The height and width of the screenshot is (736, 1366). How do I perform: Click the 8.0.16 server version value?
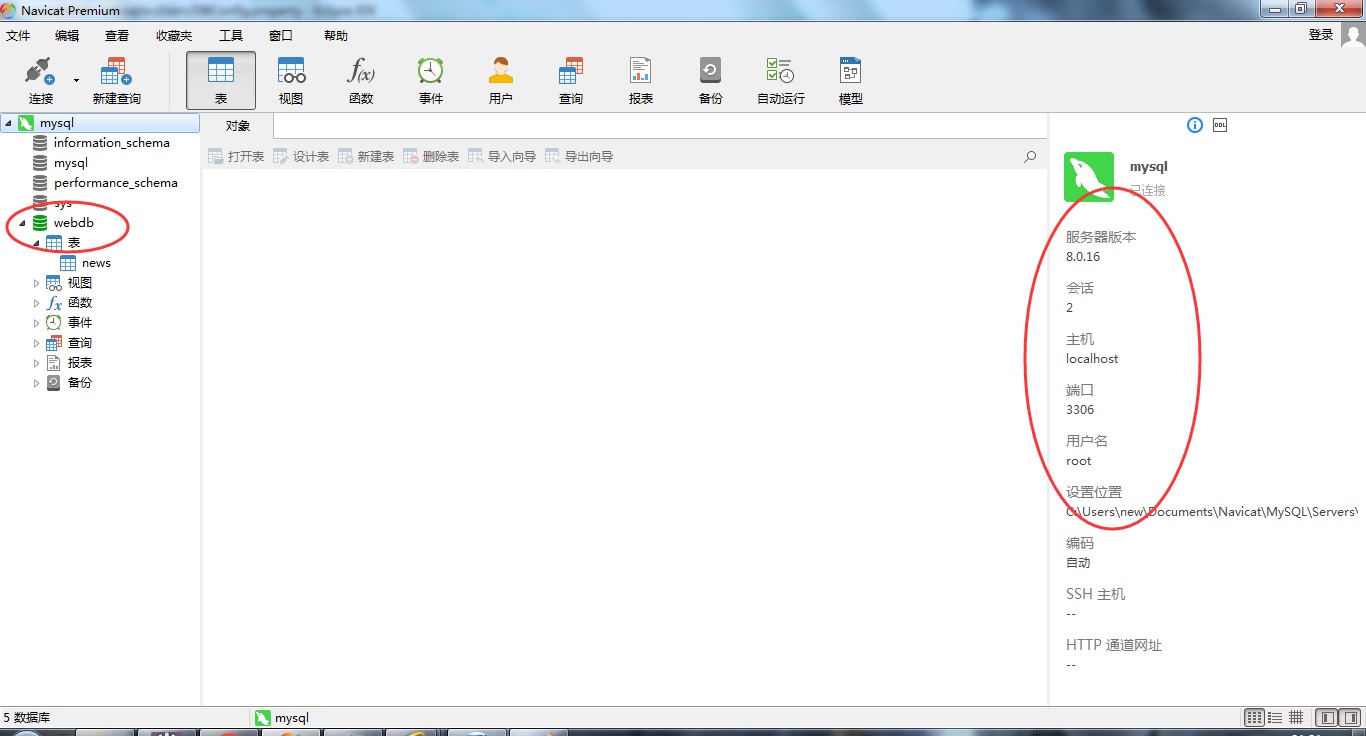(1083, 257)
